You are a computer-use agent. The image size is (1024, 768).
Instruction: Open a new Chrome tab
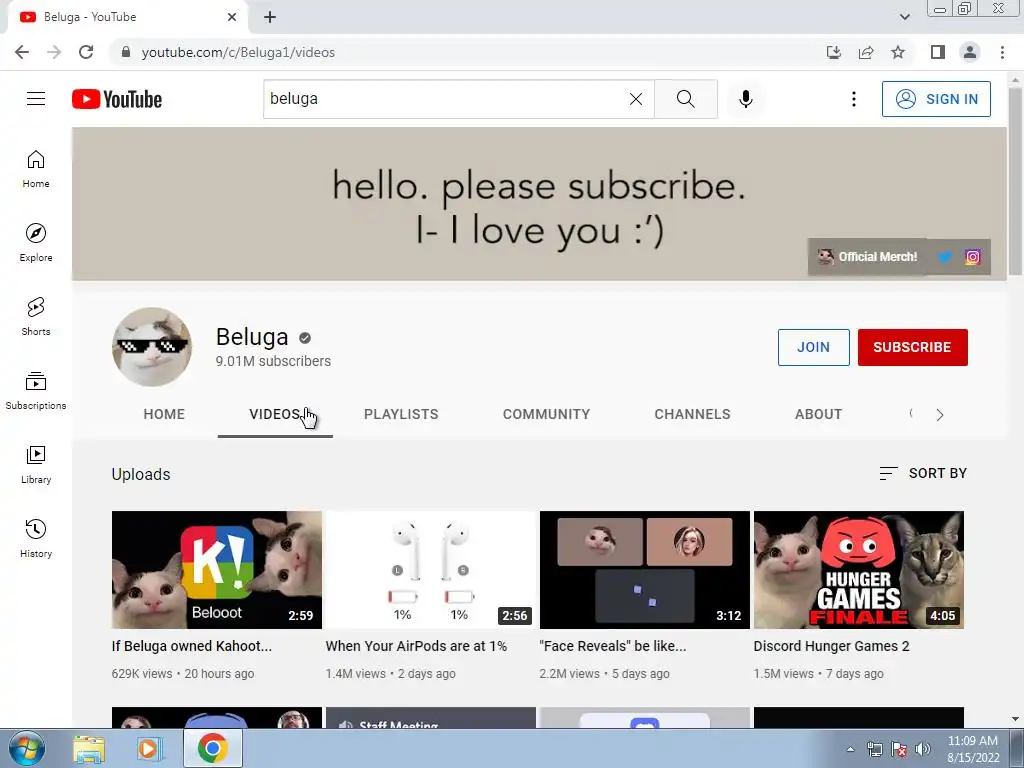click(270, 17)
